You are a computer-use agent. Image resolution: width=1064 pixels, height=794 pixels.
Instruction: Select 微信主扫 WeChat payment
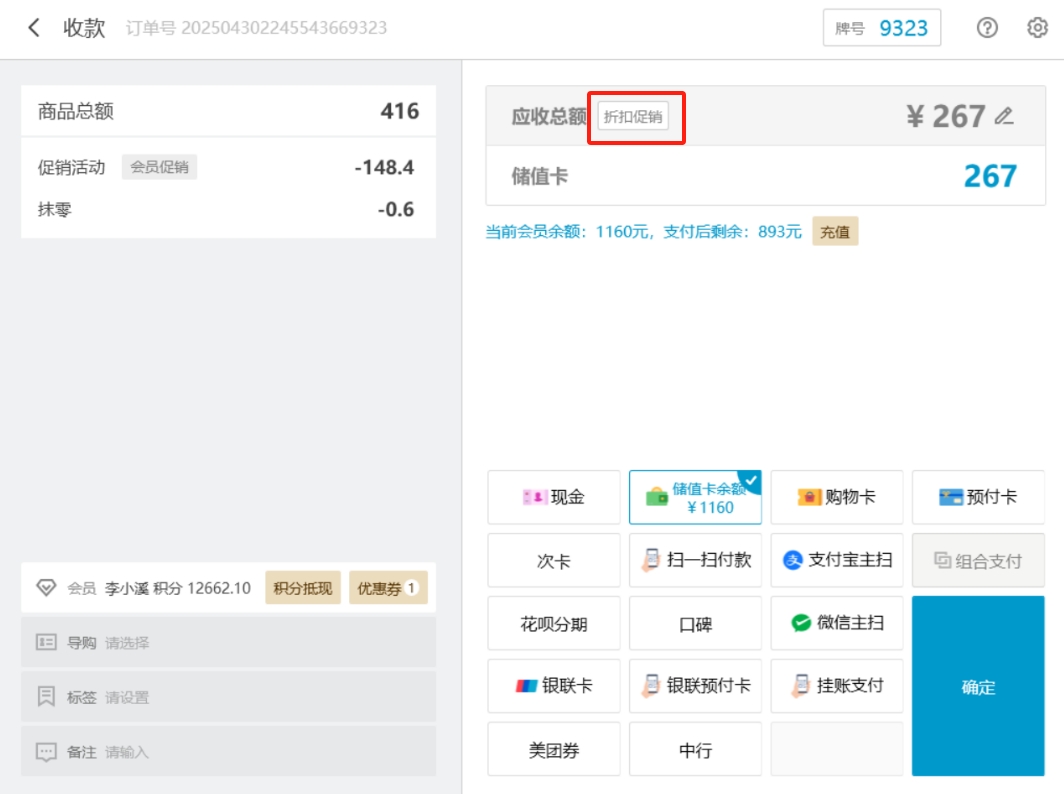(x=837, y=624)
